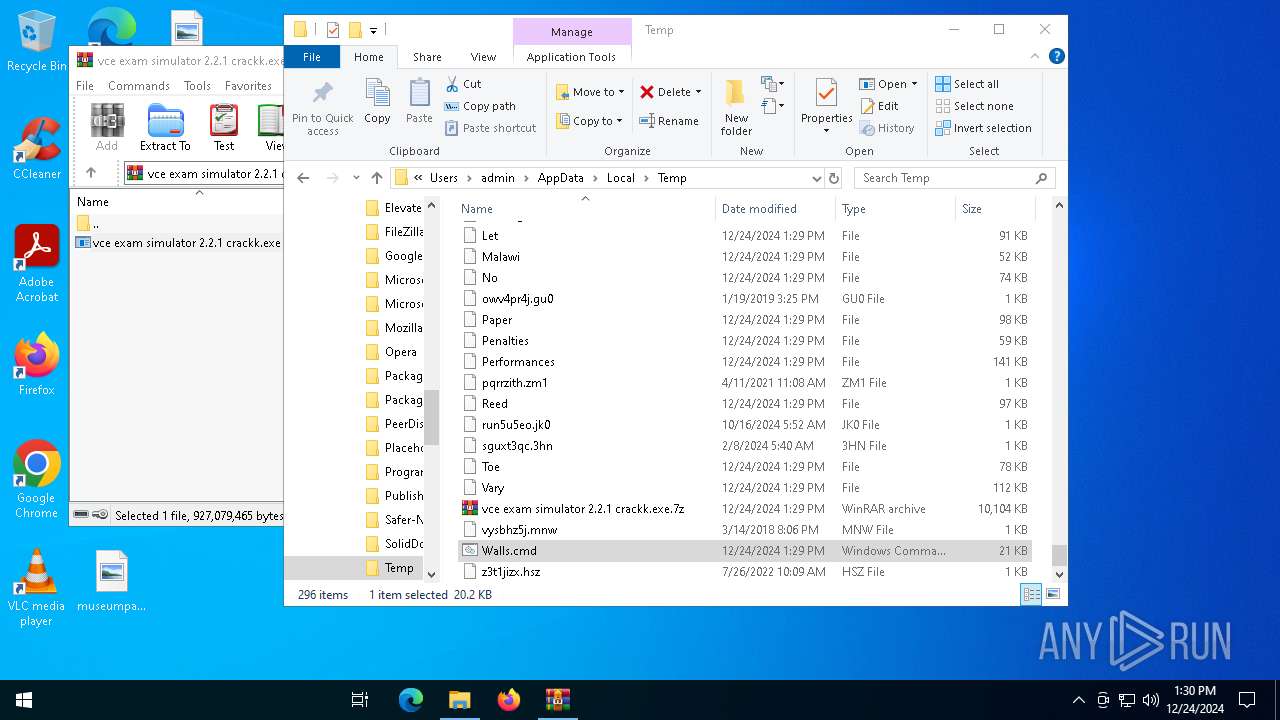Select the Malawi file
This screenshot has width=1280, height=720.
tap(744, 257)
